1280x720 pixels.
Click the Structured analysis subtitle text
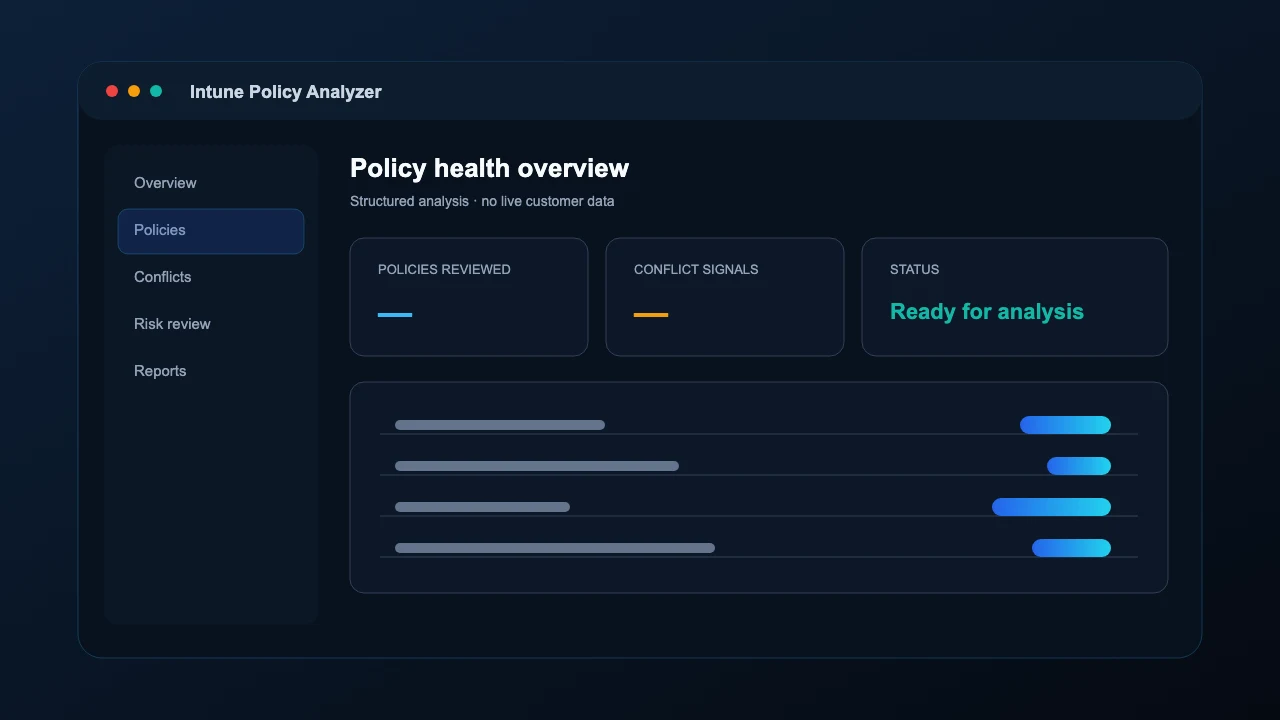(x=482, y=202)
